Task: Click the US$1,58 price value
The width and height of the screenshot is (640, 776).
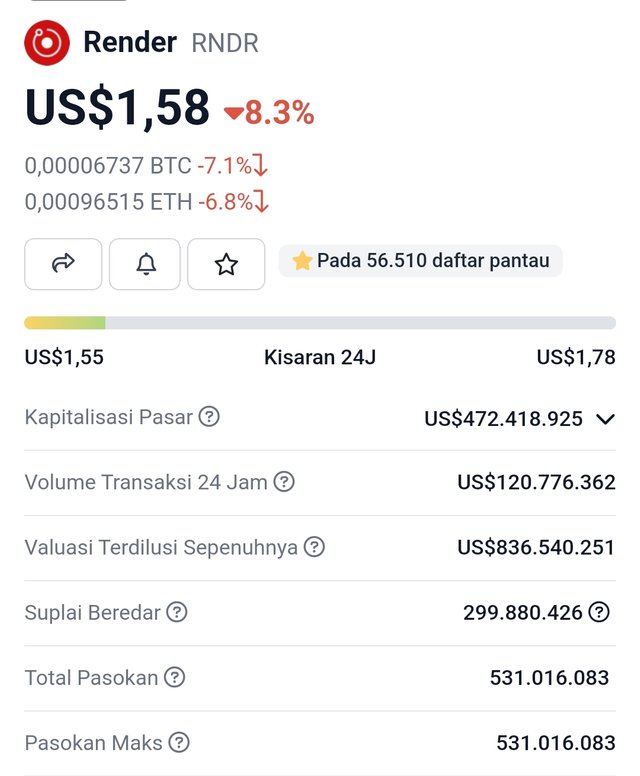Action: click(x=118, y=108)
